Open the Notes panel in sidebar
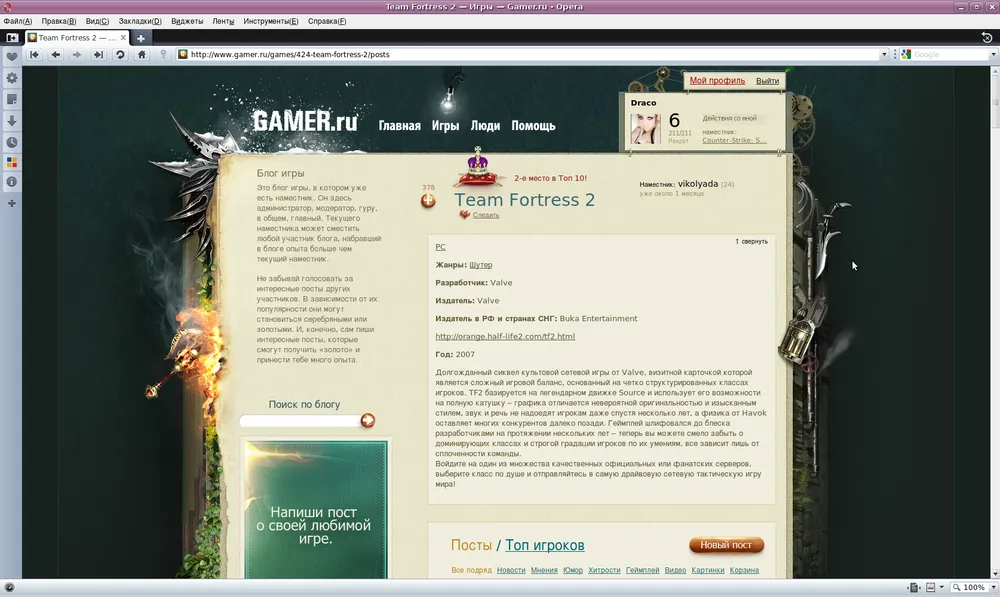Screen dimensions: 1000x597 coord(11,99)
